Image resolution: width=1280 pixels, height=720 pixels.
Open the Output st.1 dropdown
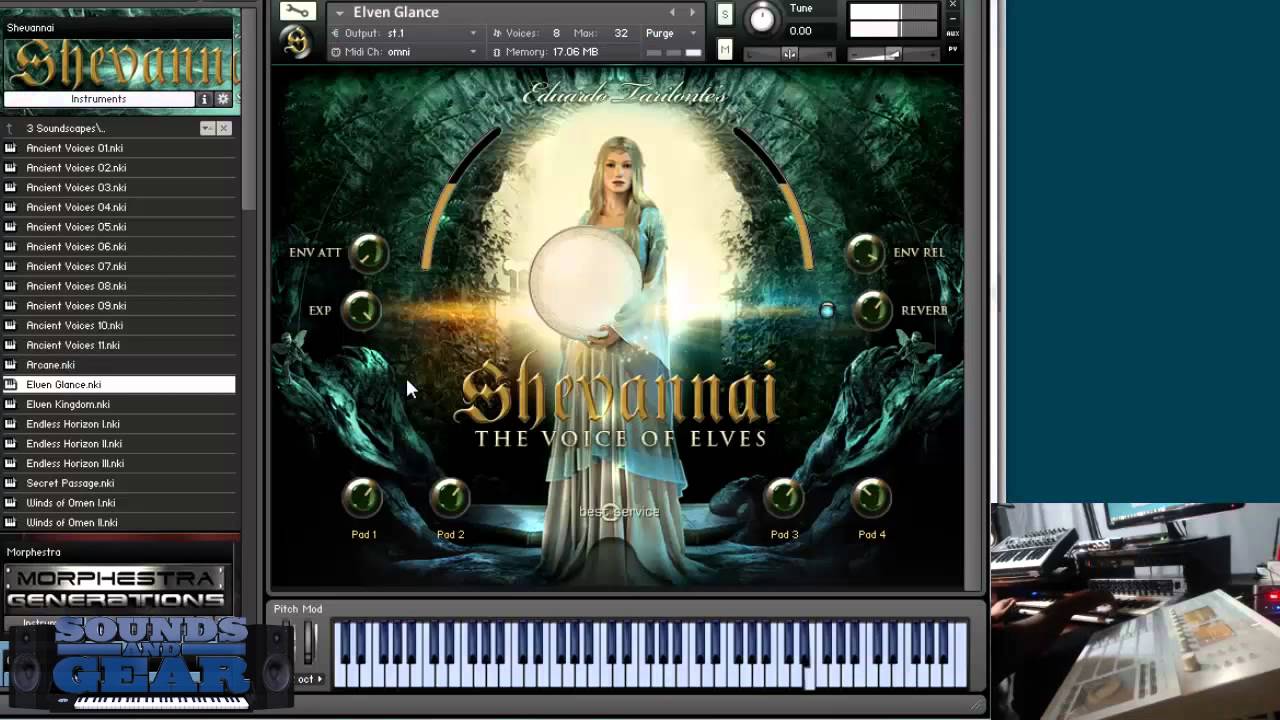tap(405, 33)
